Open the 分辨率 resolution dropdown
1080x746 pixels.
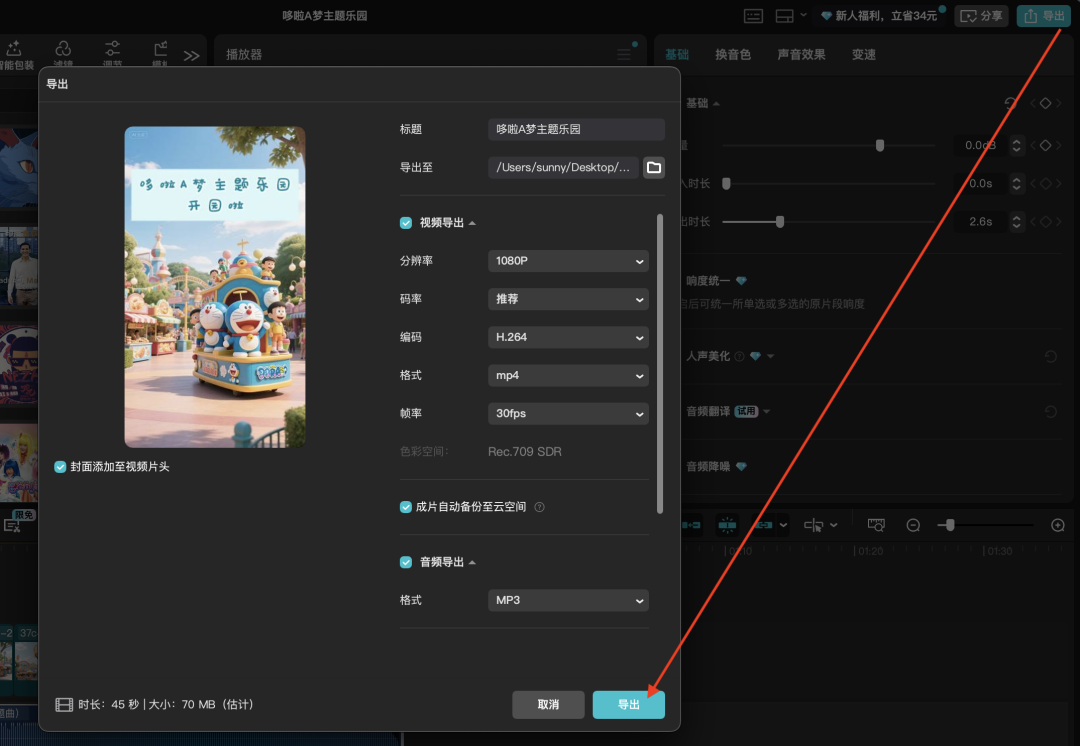(567, 261)
